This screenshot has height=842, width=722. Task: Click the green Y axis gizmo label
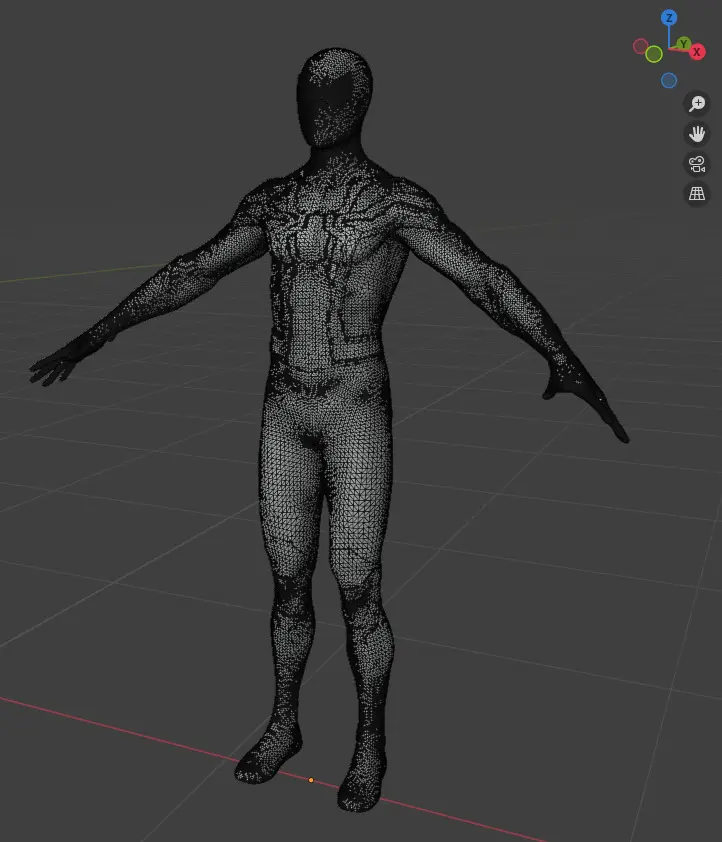683,43
